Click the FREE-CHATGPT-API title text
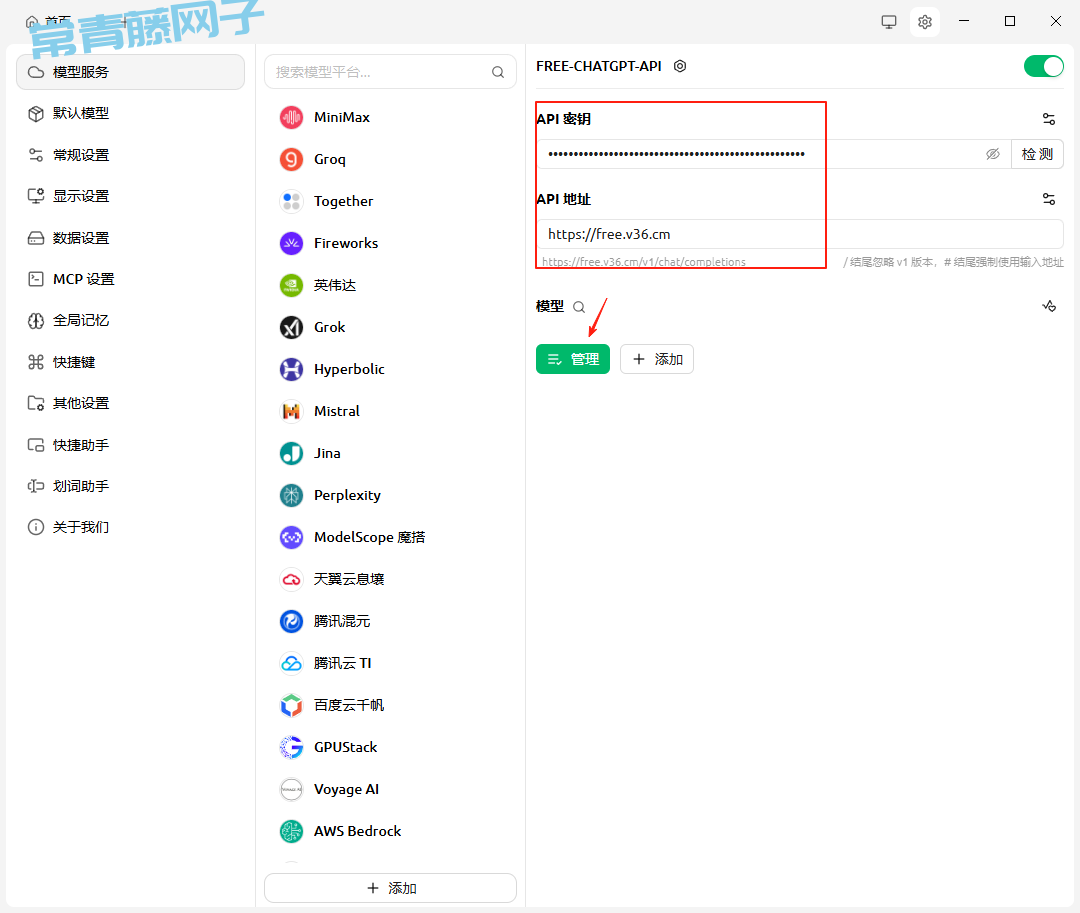The height and width of the screenshot is (913, 1080). point(599,66)
